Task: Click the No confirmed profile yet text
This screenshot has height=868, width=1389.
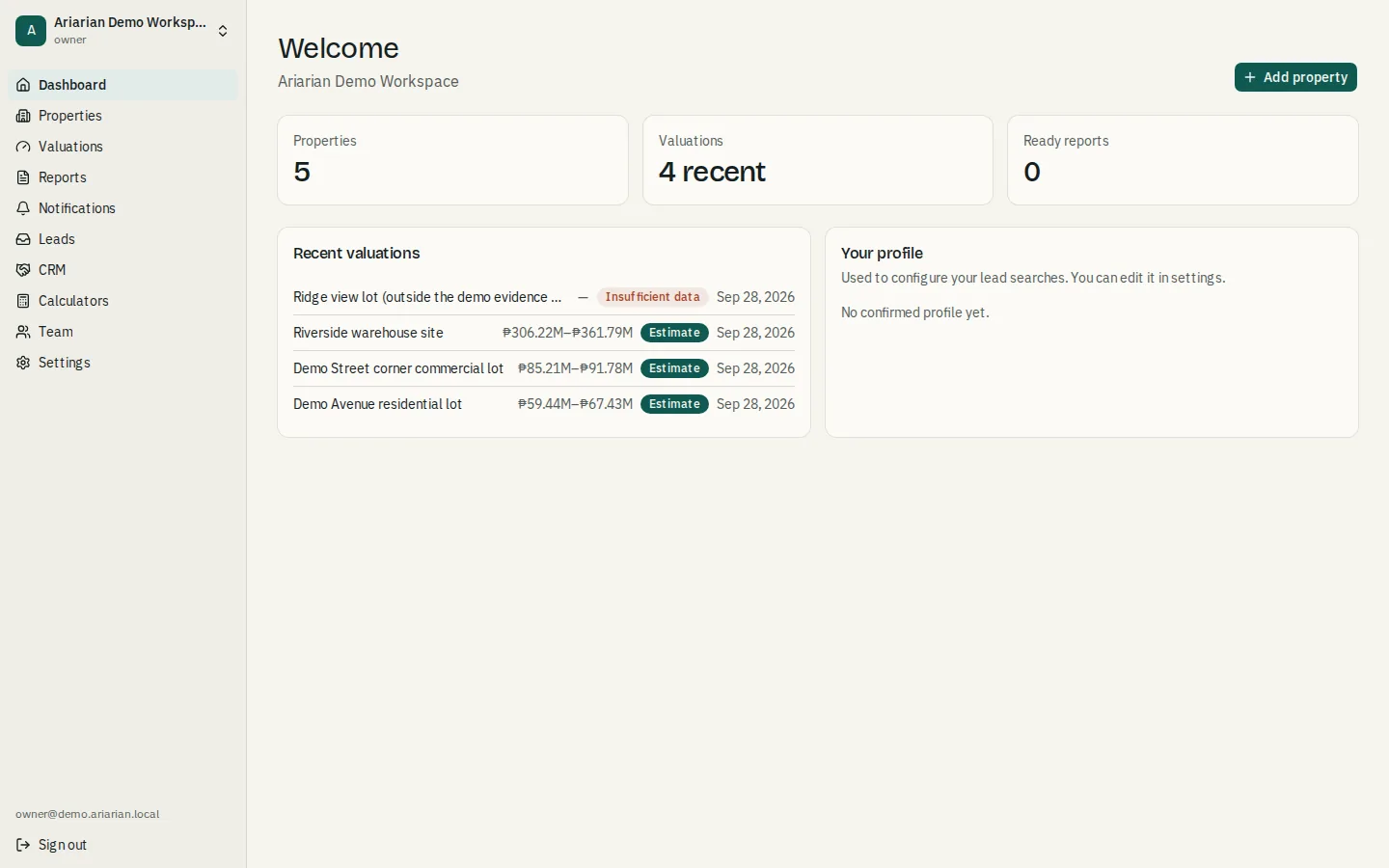Action: pyautogui.click(x=915, y=312)
